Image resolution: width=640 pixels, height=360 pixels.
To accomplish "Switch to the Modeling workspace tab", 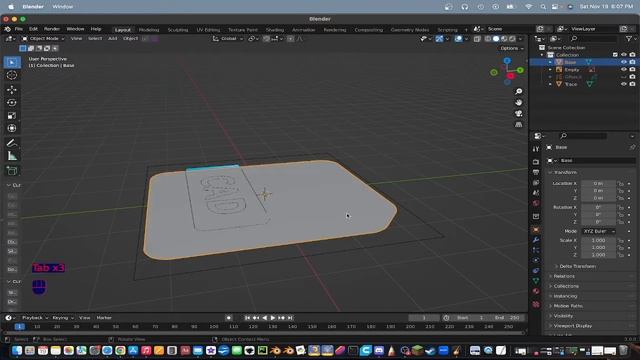I will pyautogui.click(x=149, y=30).
